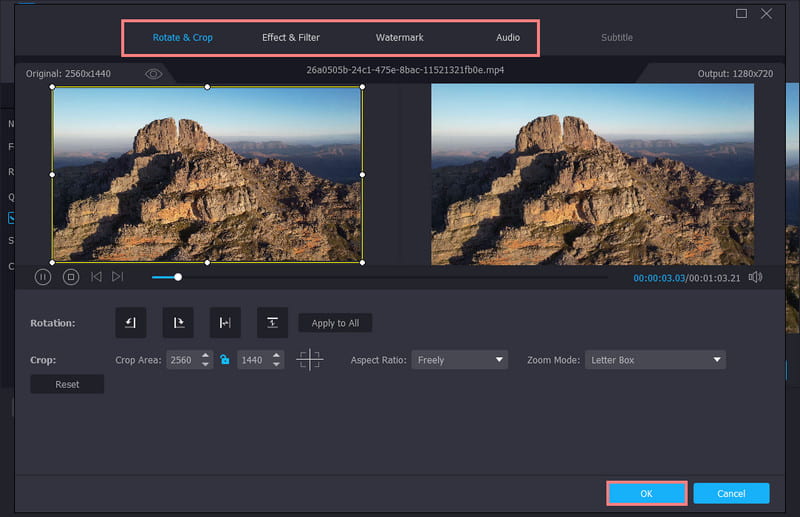Viewport: 800px width, 517px height.
Task: Pause the video preview
Action: pos(43,277)
